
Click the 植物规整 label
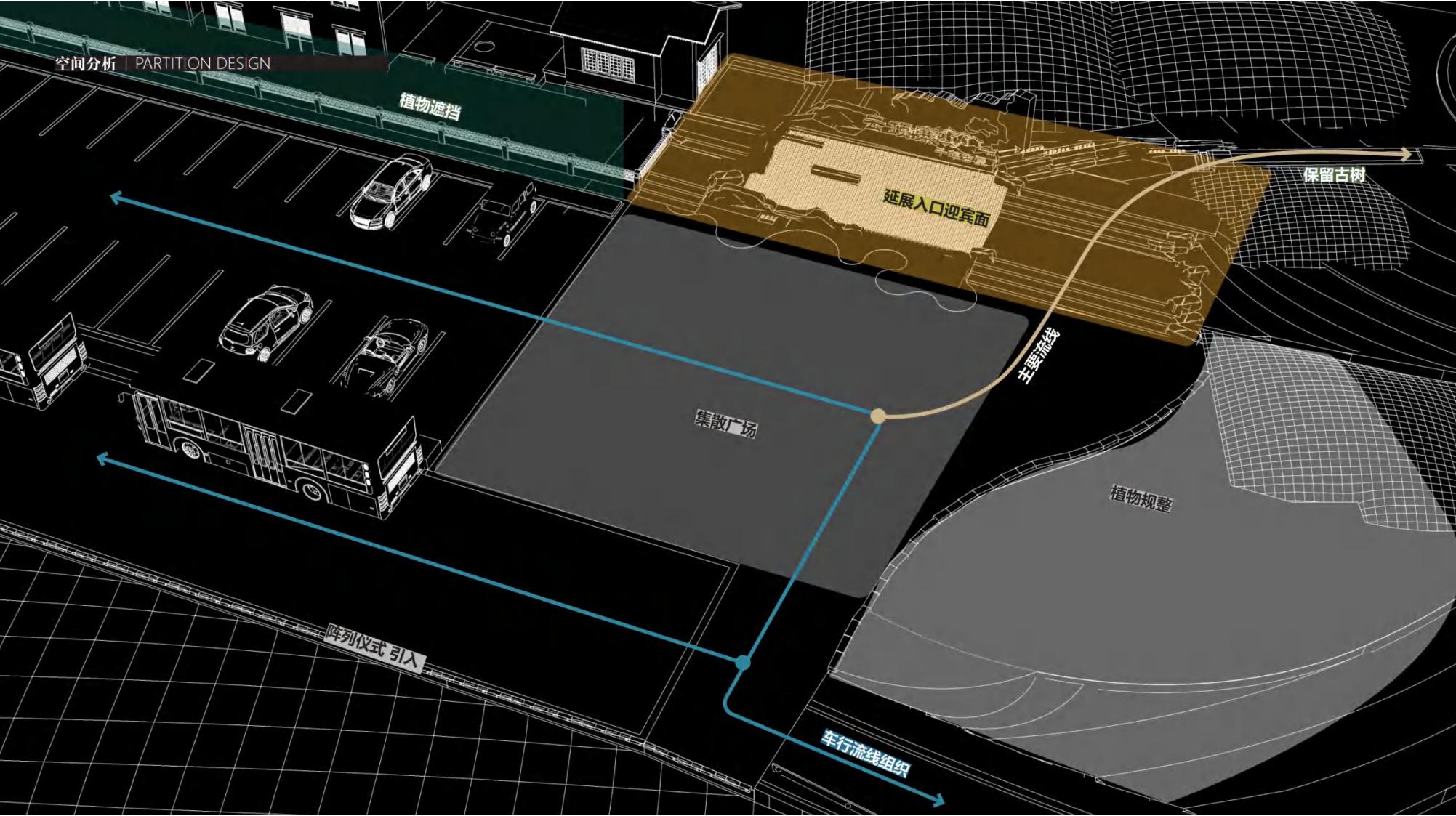coord(1141,498)
